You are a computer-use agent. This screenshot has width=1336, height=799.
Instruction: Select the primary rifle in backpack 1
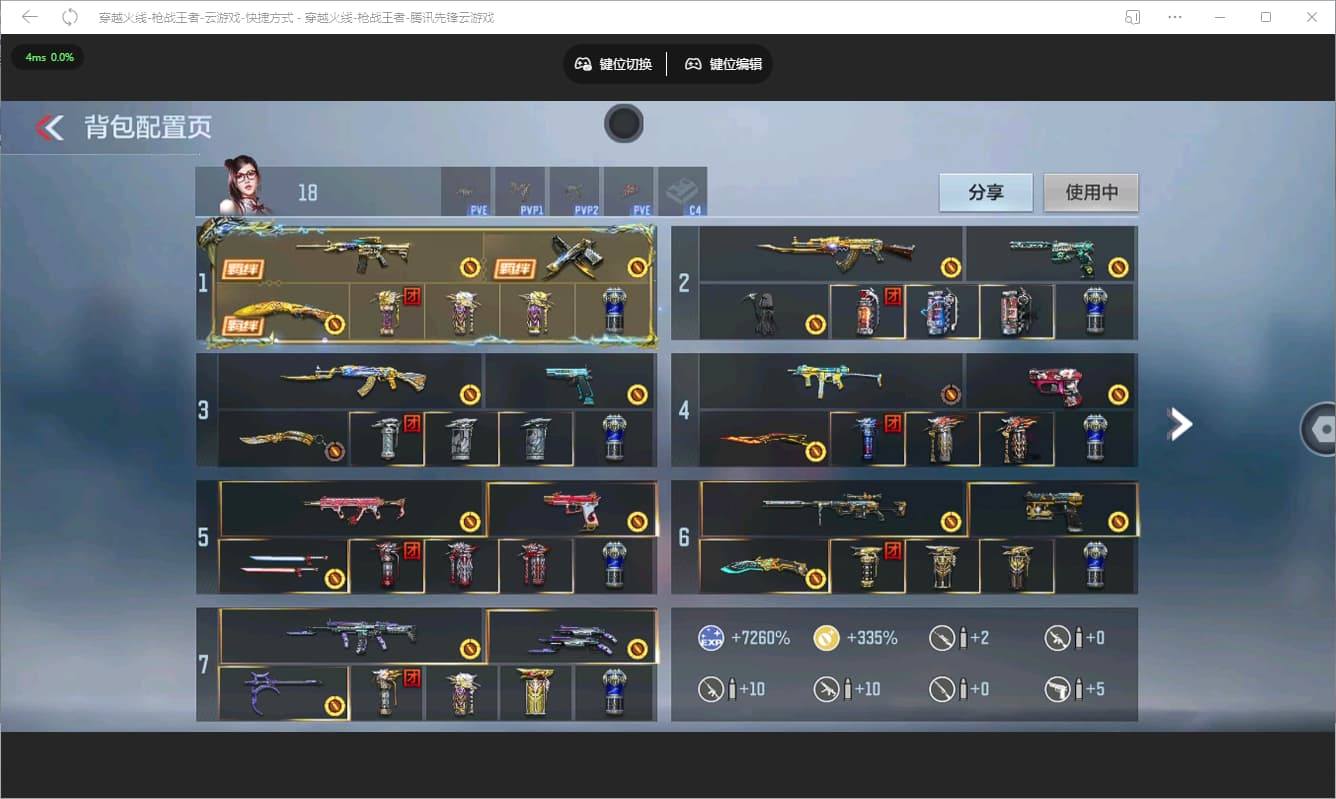(350, 256)
